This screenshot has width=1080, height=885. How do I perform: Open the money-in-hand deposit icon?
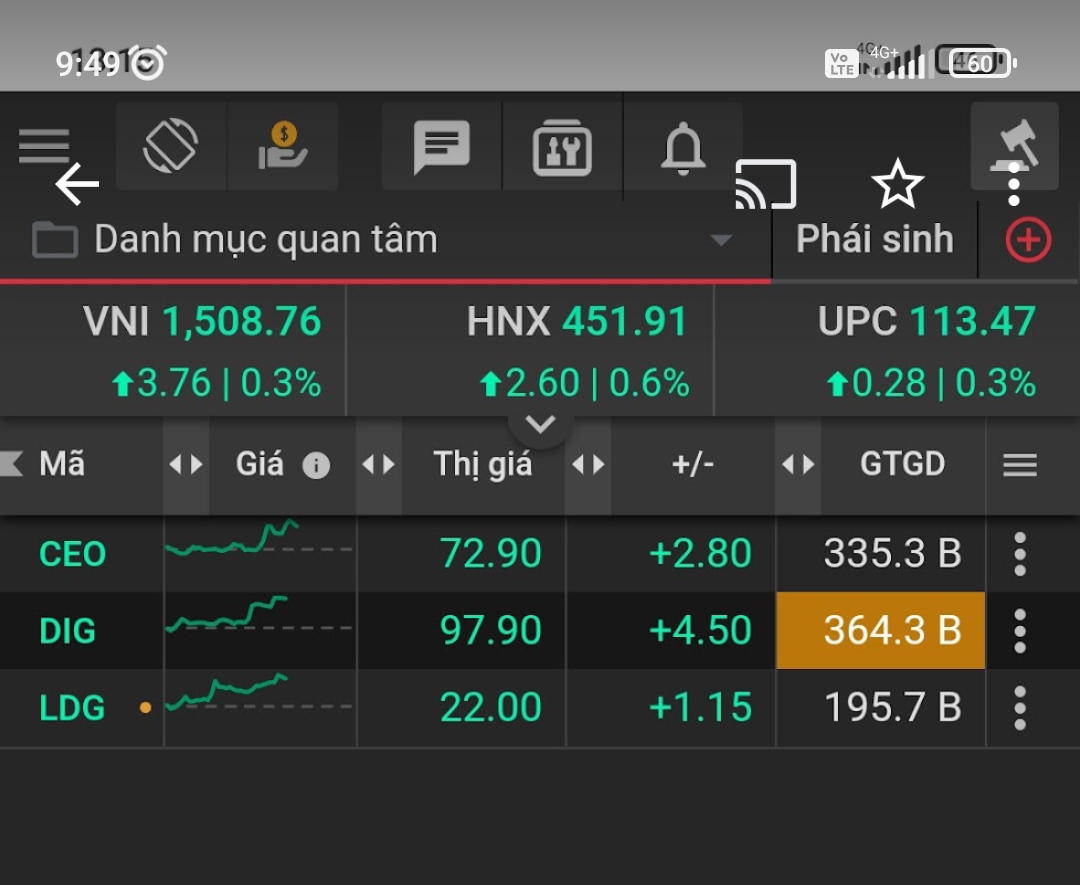pyautogui.click(x=283, y=146)
